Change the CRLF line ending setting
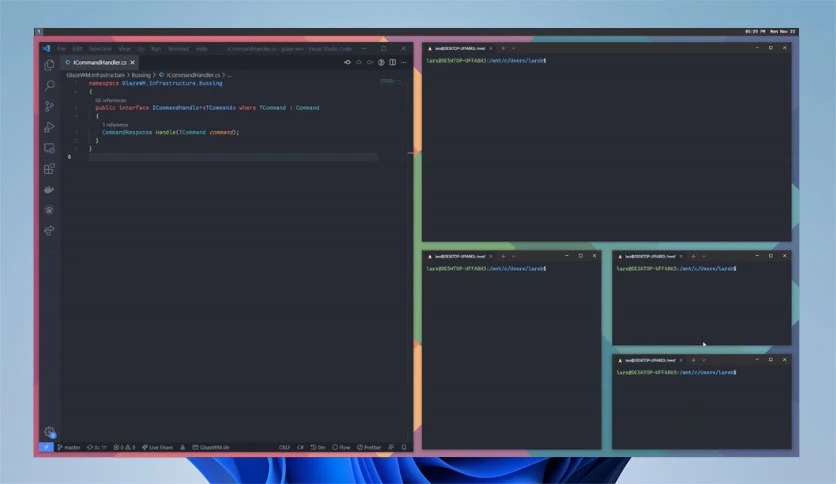Screen dimensions: 836x484 coord(285,447)
